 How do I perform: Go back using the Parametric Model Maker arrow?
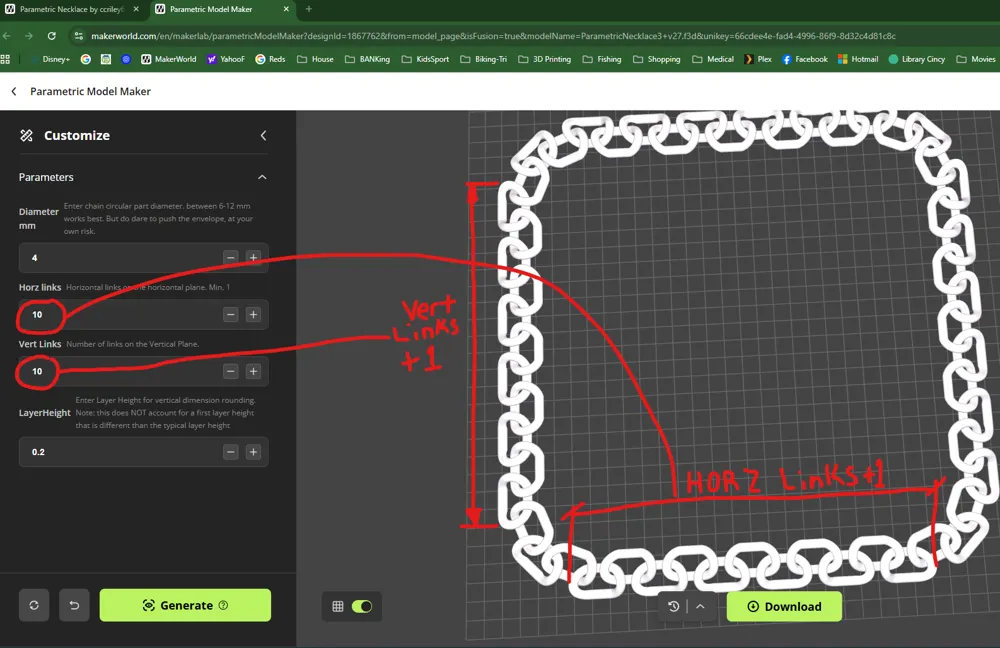(13, 91)
